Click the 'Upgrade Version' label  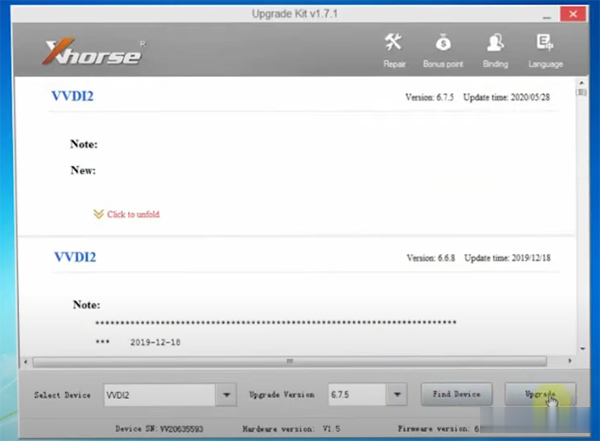click(282, 394)
